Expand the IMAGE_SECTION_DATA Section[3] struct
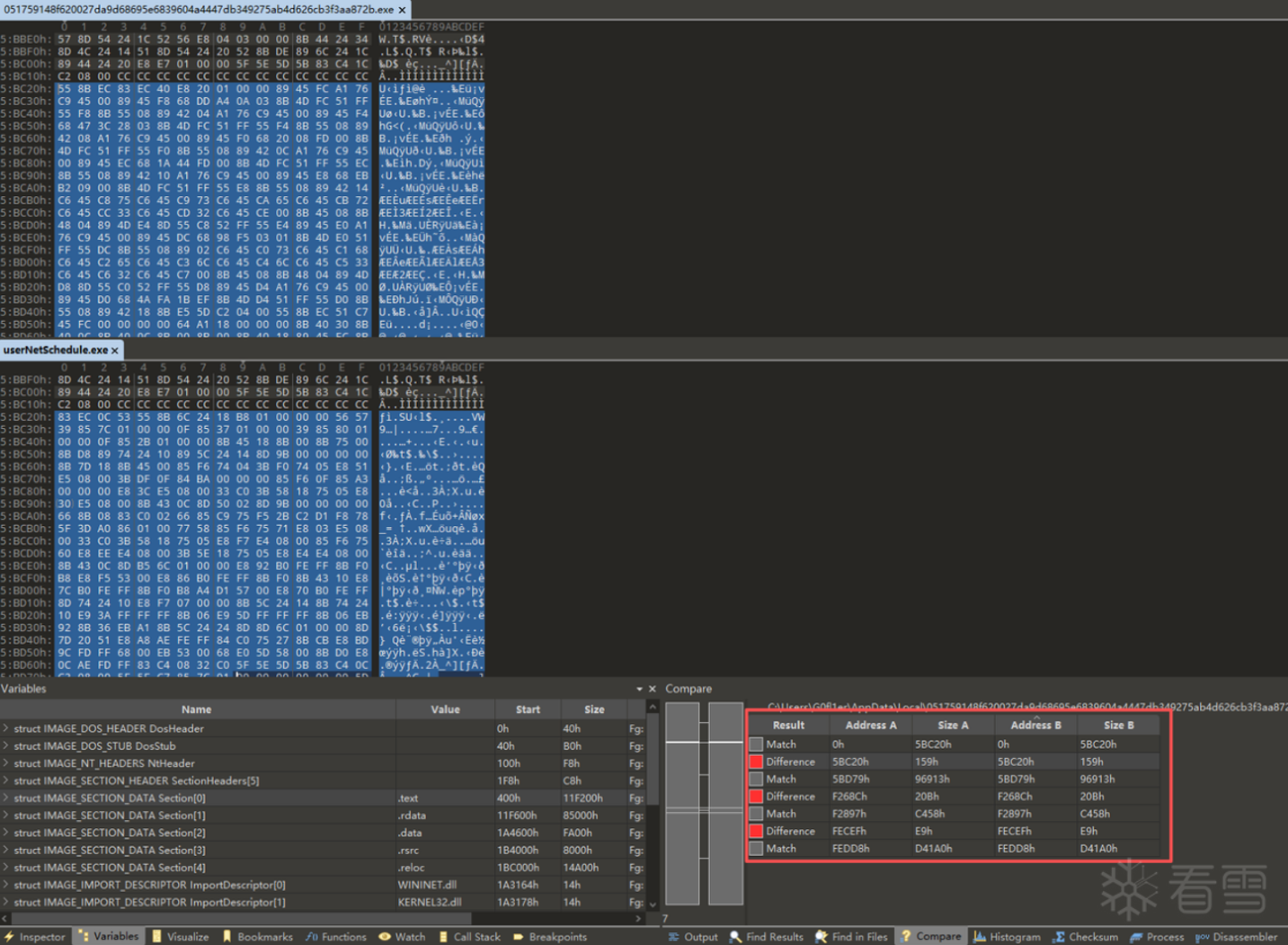Screen dimensions: 1288x945 pos(6,850)
